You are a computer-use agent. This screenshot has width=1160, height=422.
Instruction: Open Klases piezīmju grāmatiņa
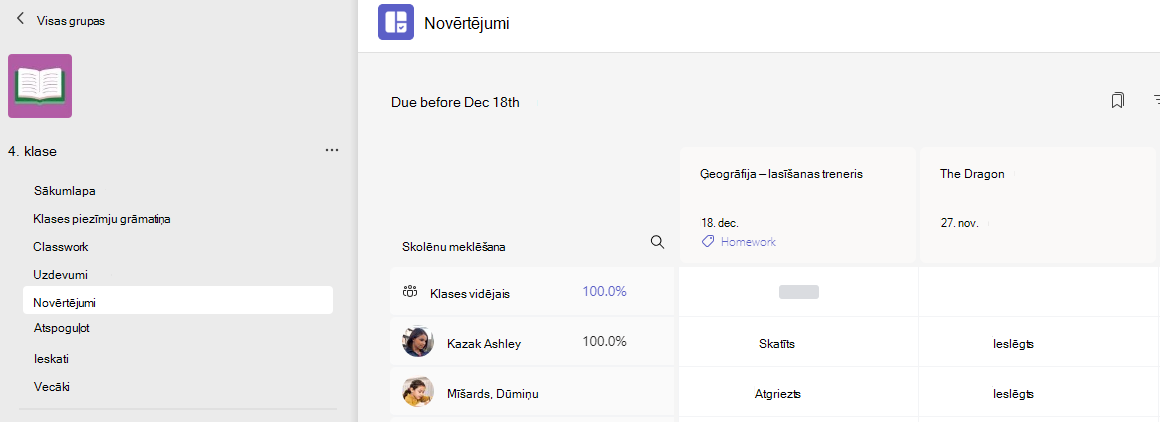pyautogui.click(x=103, y=219)
